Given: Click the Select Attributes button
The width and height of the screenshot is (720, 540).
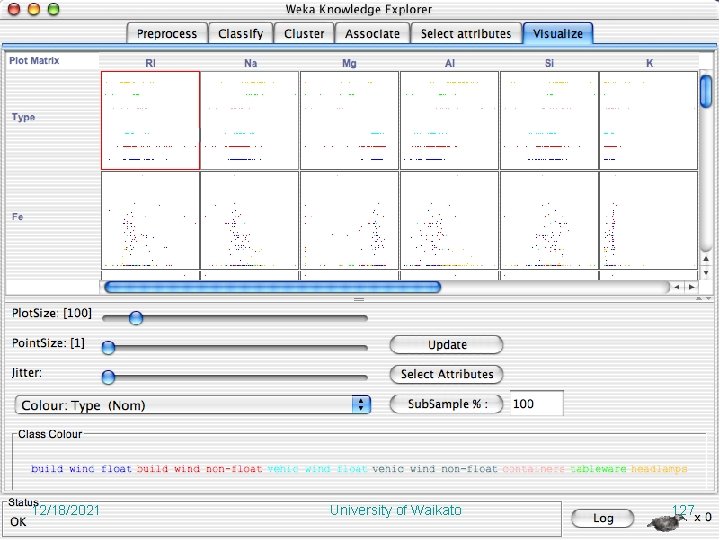Looking at the screenshot, I should [446, 374].
